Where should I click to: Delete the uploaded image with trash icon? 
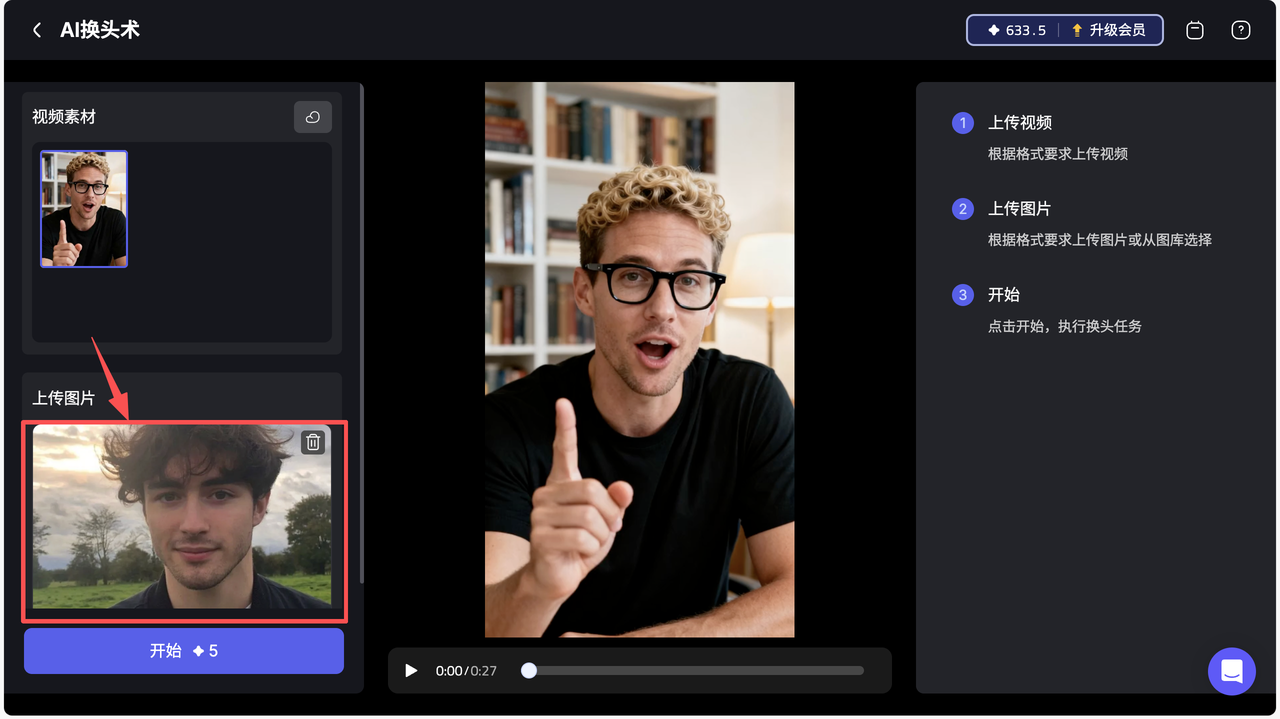pos(313,442)
